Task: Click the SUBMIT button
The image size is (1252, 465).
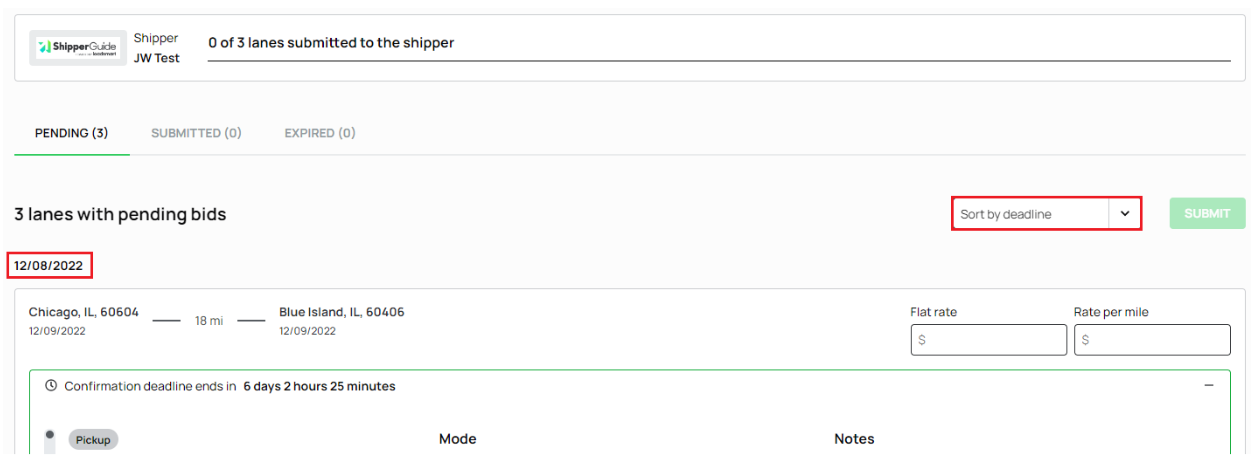Action: pyautogui.click(x=1207, y=214)
